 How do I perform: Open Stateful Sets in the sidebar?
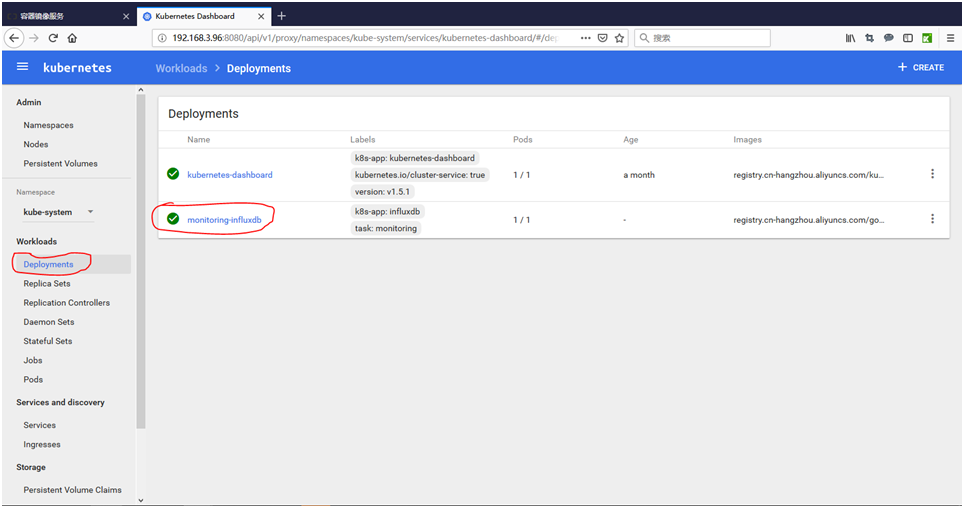[47, 340]
